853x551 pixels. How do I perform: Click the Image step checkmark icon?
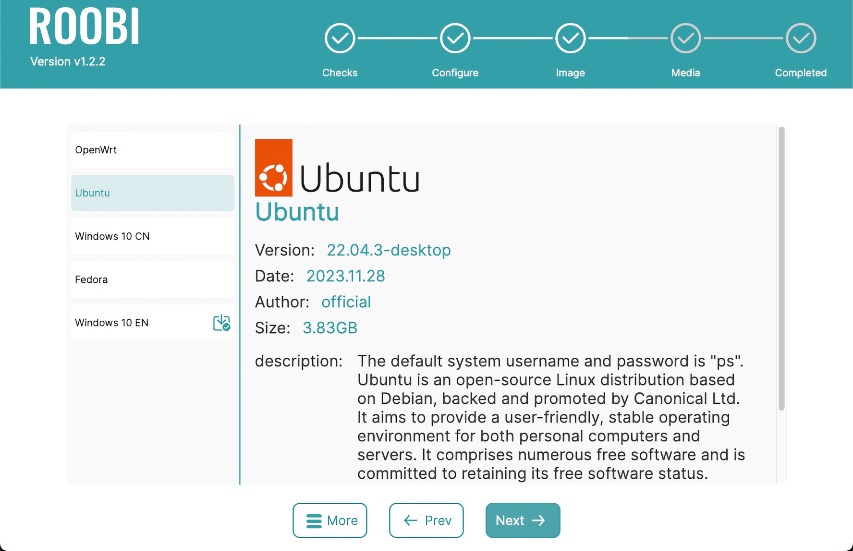coord(570,38)
